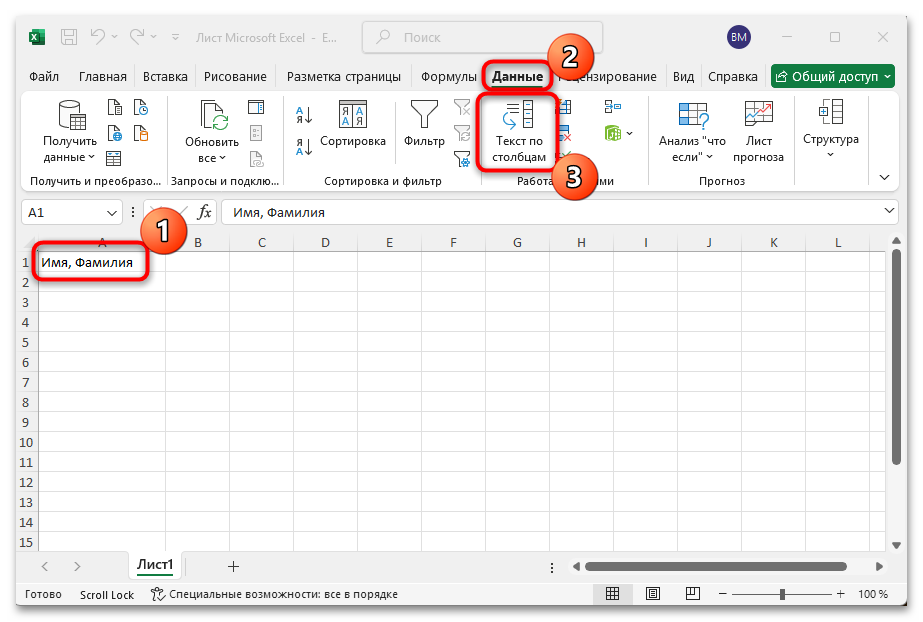This screenshot has width=923, height=622.
Task: Open the Insert (Вставка) ribbon tab
Action: (165, 77)
